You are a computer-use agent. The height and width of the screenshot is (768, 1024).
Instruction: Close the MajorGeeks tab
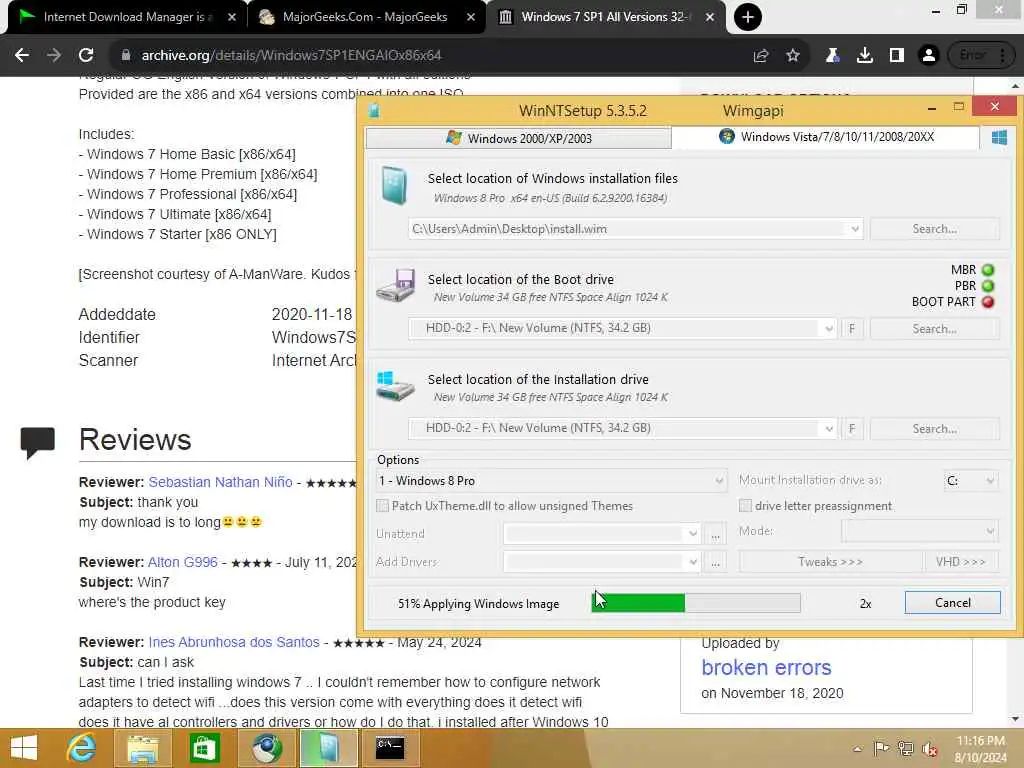tap(471, 17)
